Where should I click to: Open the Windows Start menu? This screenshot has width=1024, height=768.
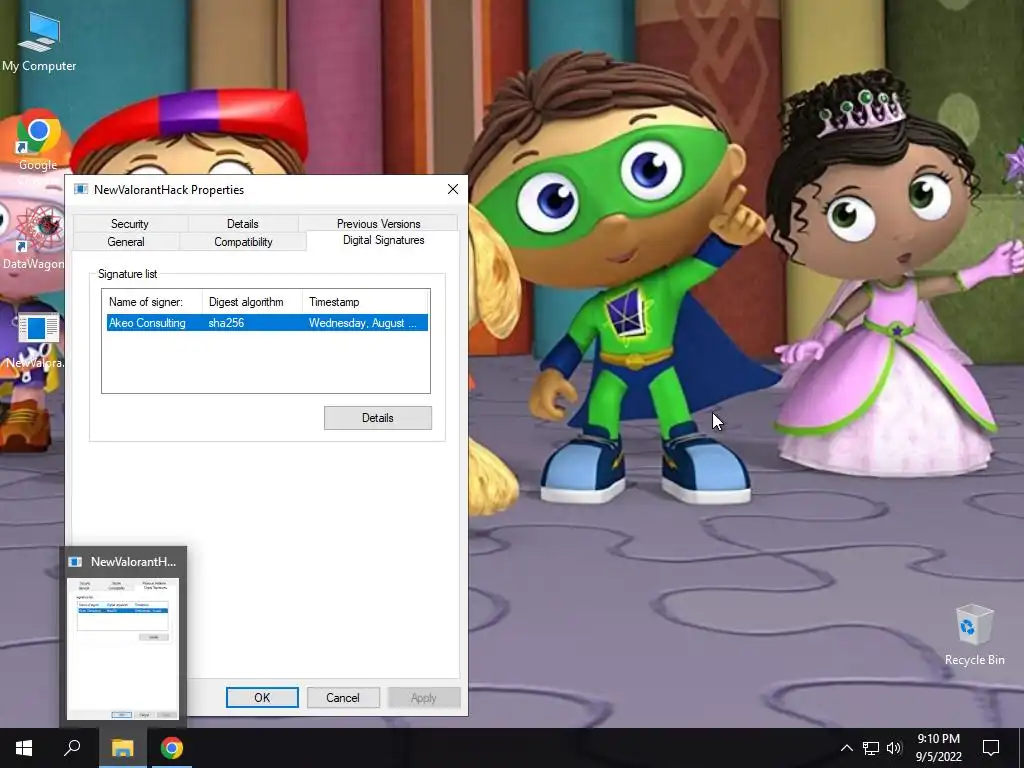(x=24, y=748)
